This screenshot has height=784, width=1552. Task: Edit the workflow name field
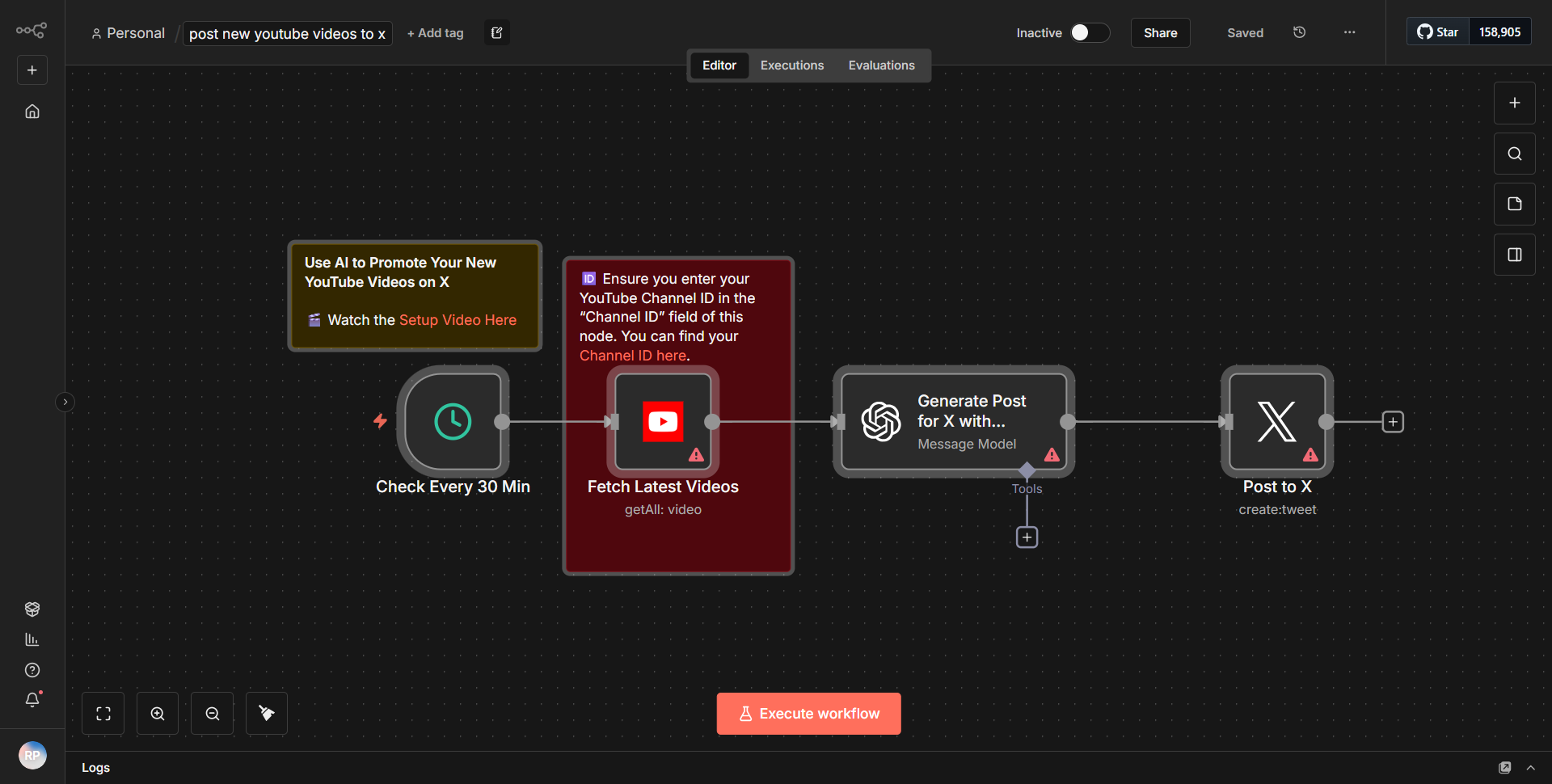coord(287,33)
